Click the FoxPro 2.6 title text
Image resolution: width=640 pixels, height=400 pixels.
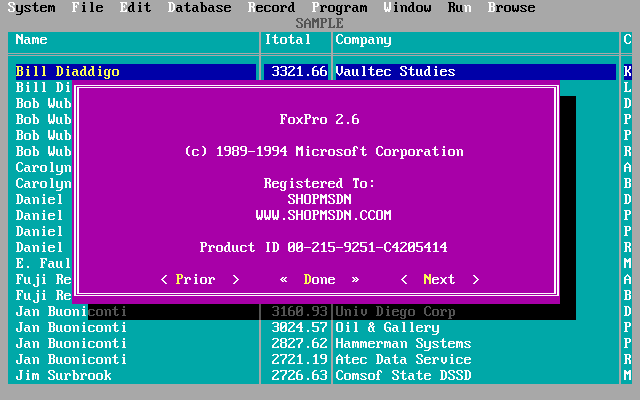coord(320,120)
